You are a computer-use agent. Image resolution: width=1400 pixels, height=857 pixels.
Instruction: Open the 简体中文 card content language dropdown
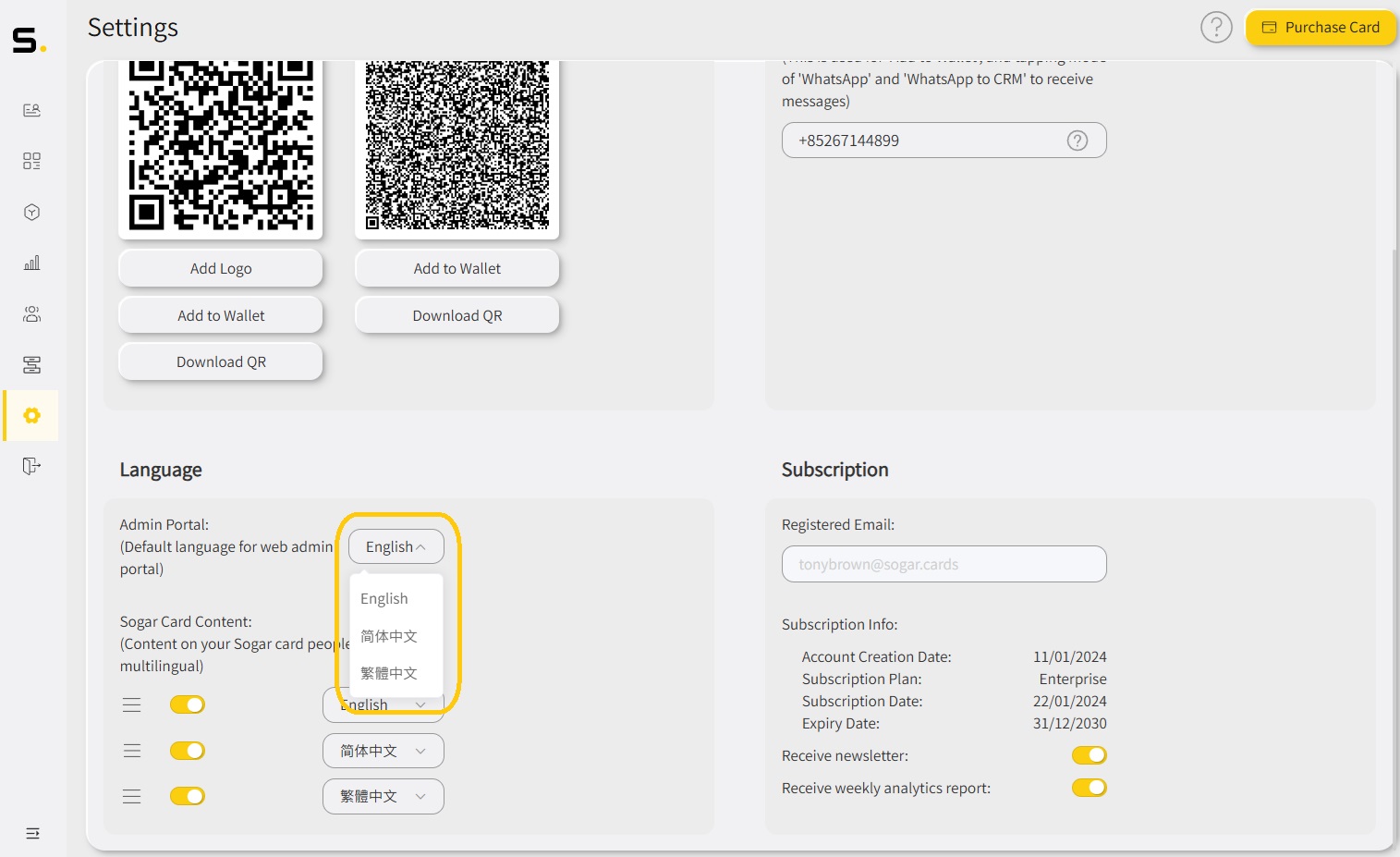(383, 751)
